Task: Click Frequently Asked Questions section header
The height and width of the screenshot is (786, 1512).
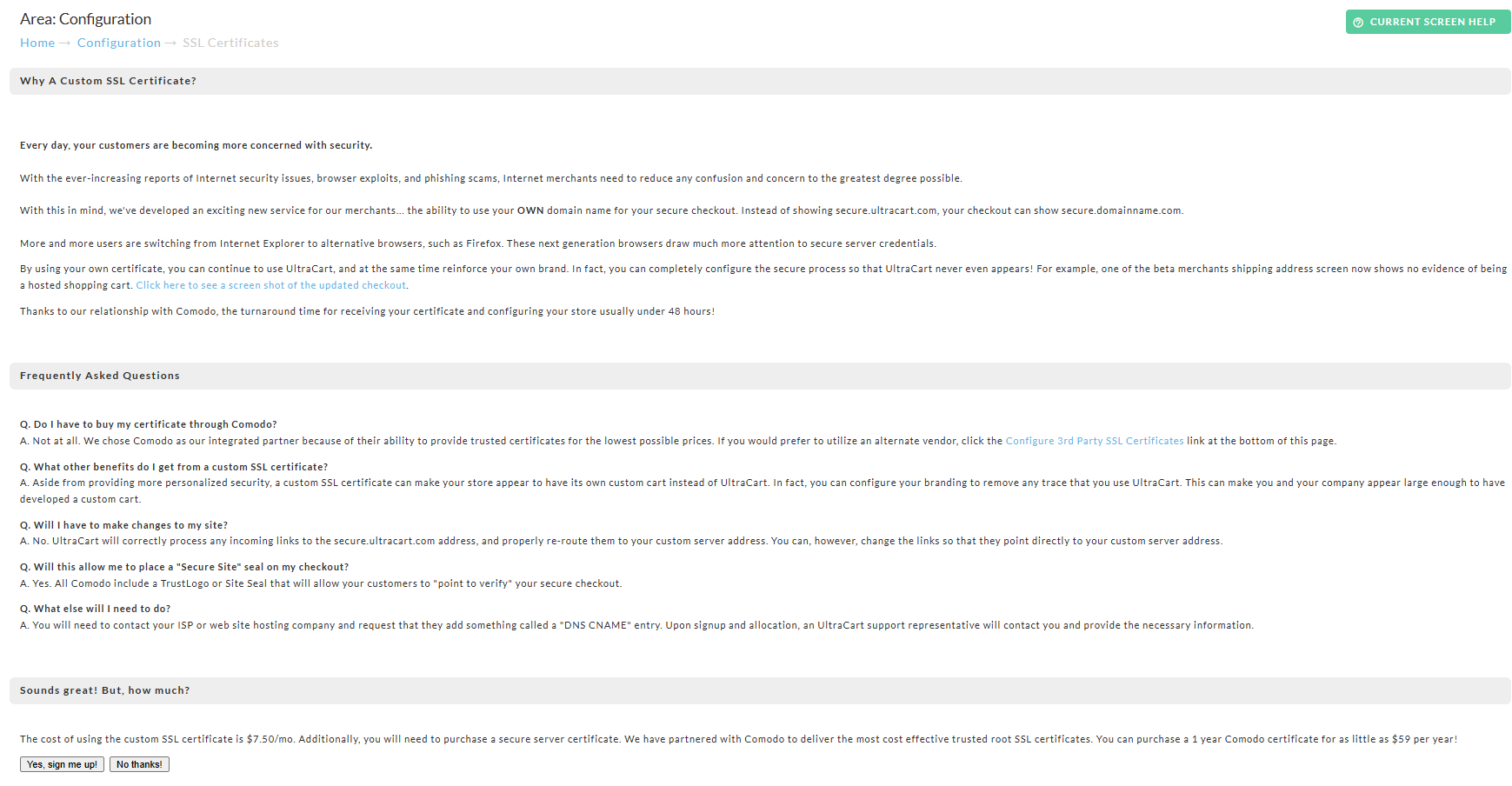Action: coord(100,376)
